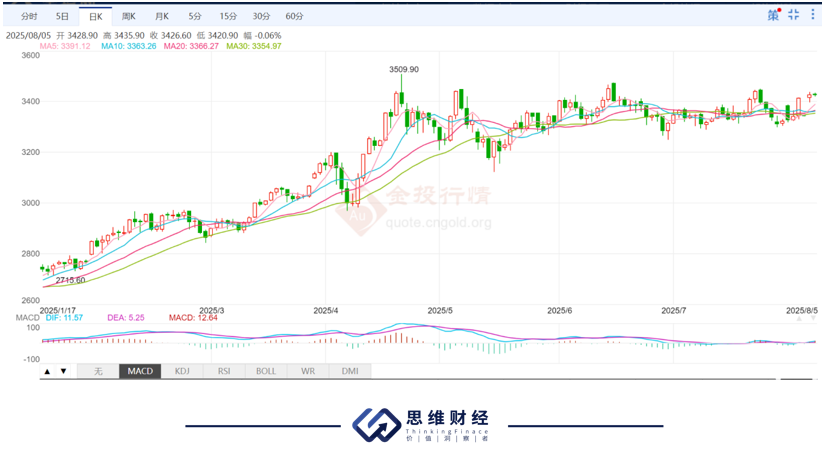Select the 60分 interval tab

[294, 17]
